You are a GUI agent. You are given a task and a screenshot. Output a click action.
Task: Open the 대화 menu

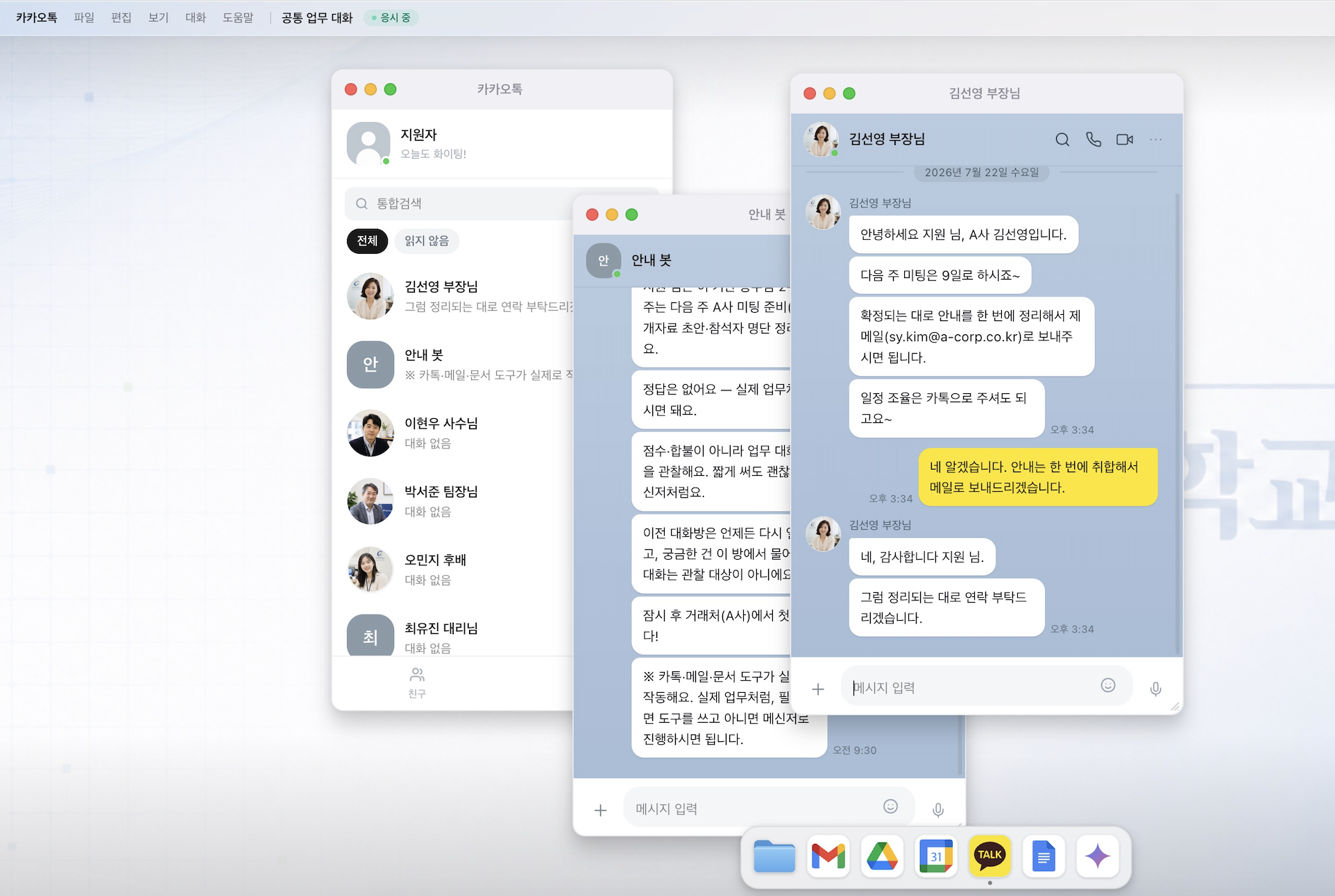[x=196, y=17]
